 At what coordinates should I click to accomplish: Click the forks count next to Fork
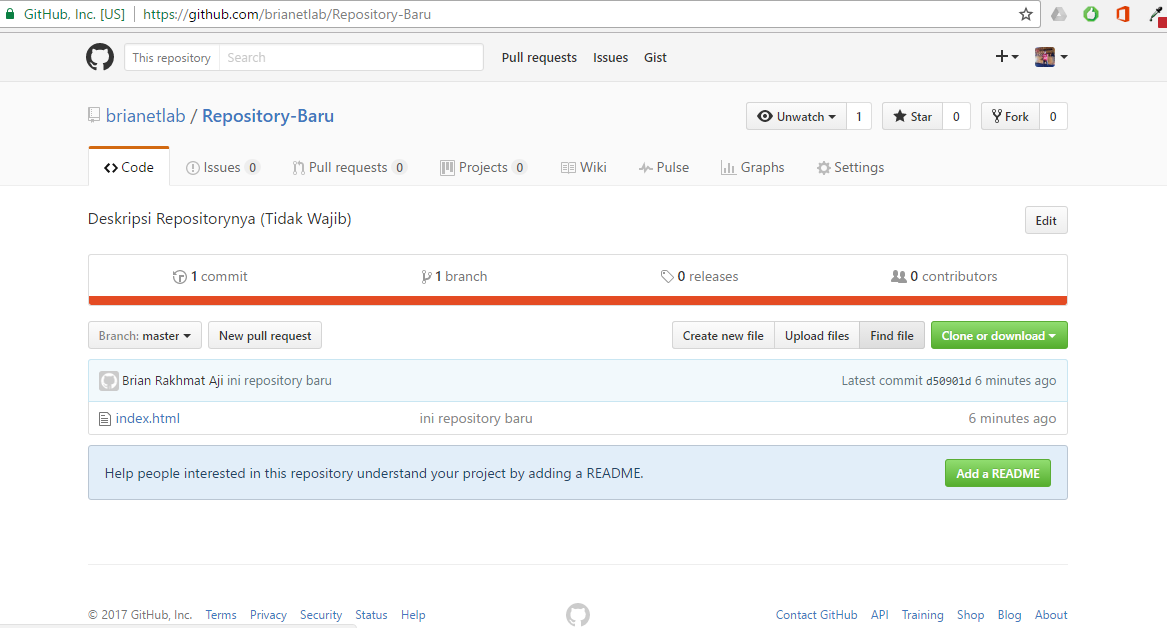(x=1053, y=116)
